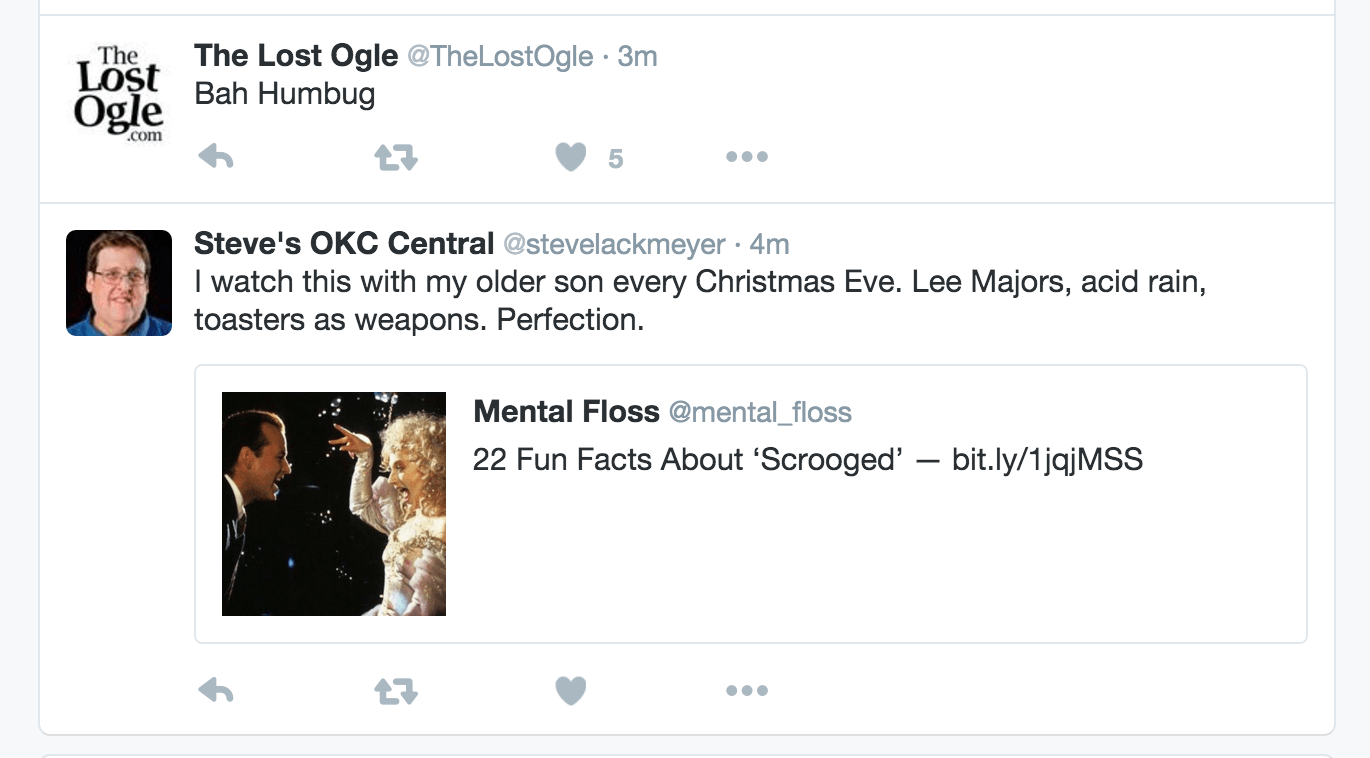Screen dimensions: 1370x758
Task: Retweet the 'Bah Humbug' tweet
Action: (395, 157)
